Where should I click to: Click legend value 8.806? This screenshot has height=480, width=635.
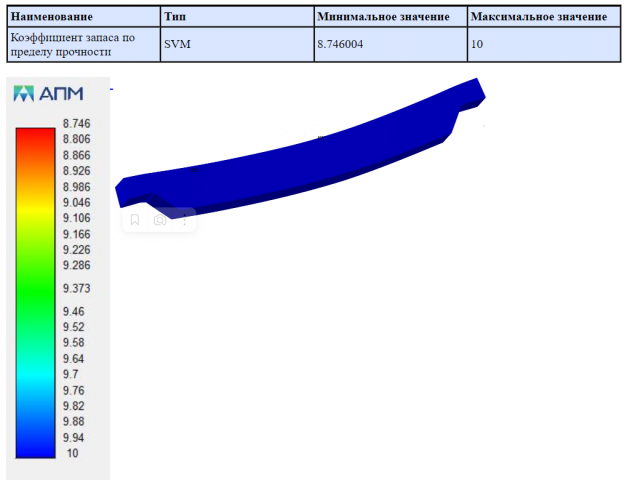(x=77, y=139)
